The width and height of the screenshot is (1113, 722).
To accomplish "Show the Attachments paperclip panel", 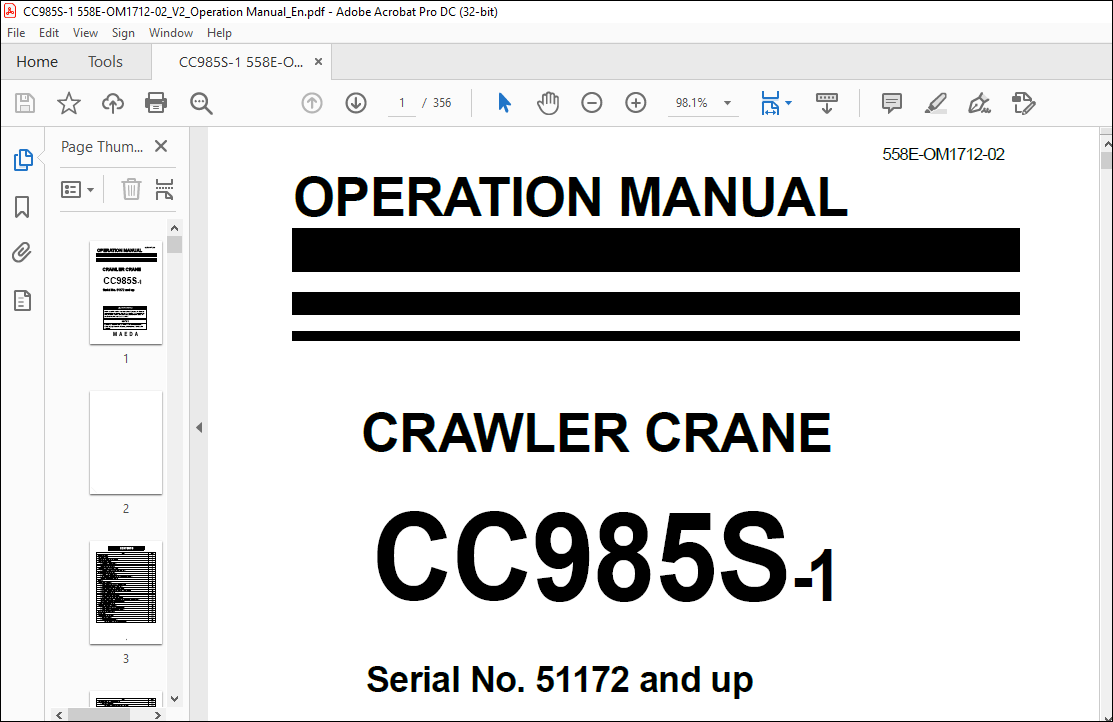I will tap(22, 253).
